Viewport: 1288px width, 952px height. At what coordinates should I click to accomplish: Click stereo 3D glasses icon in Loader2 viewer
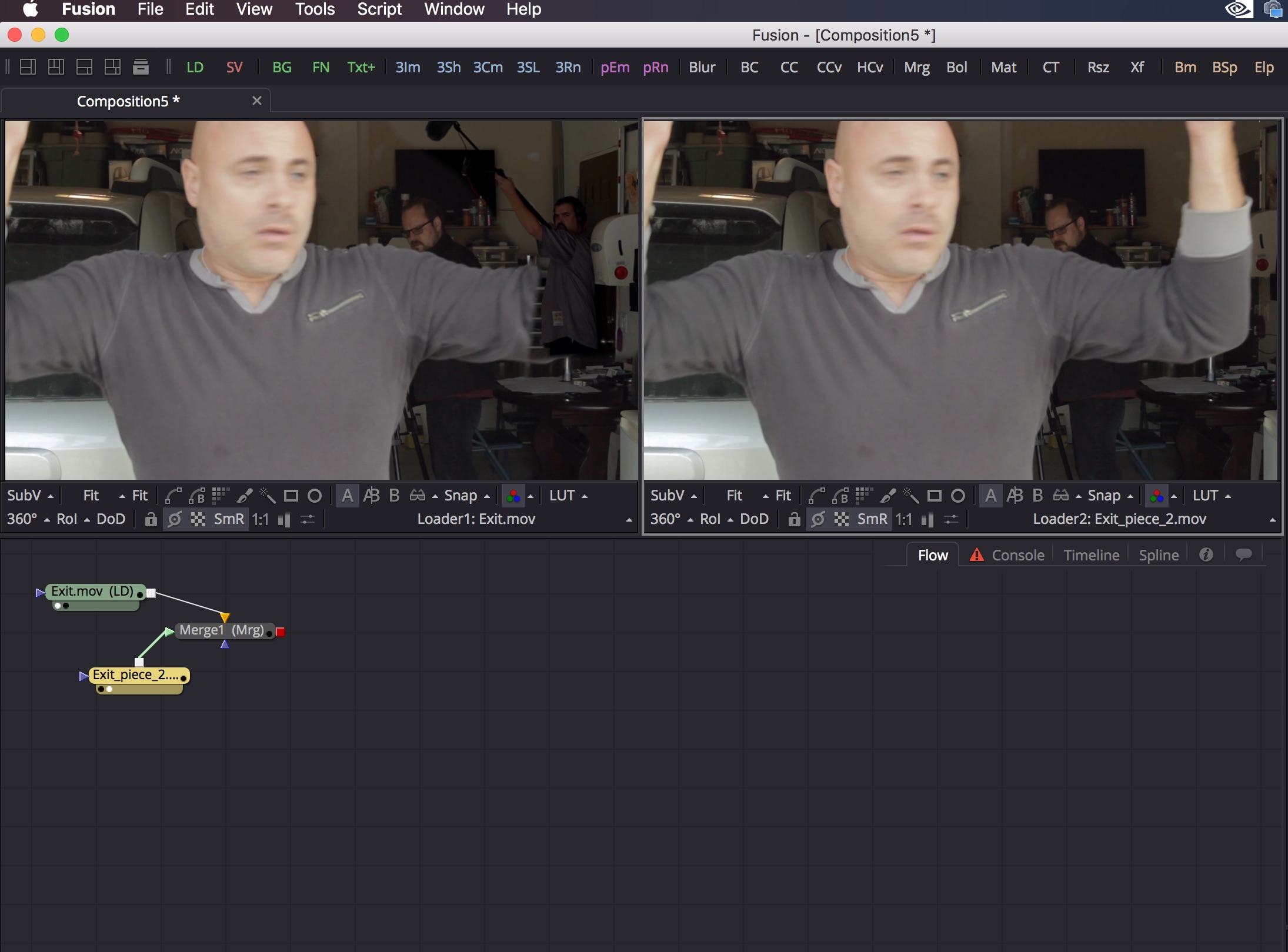[1061, 496]
